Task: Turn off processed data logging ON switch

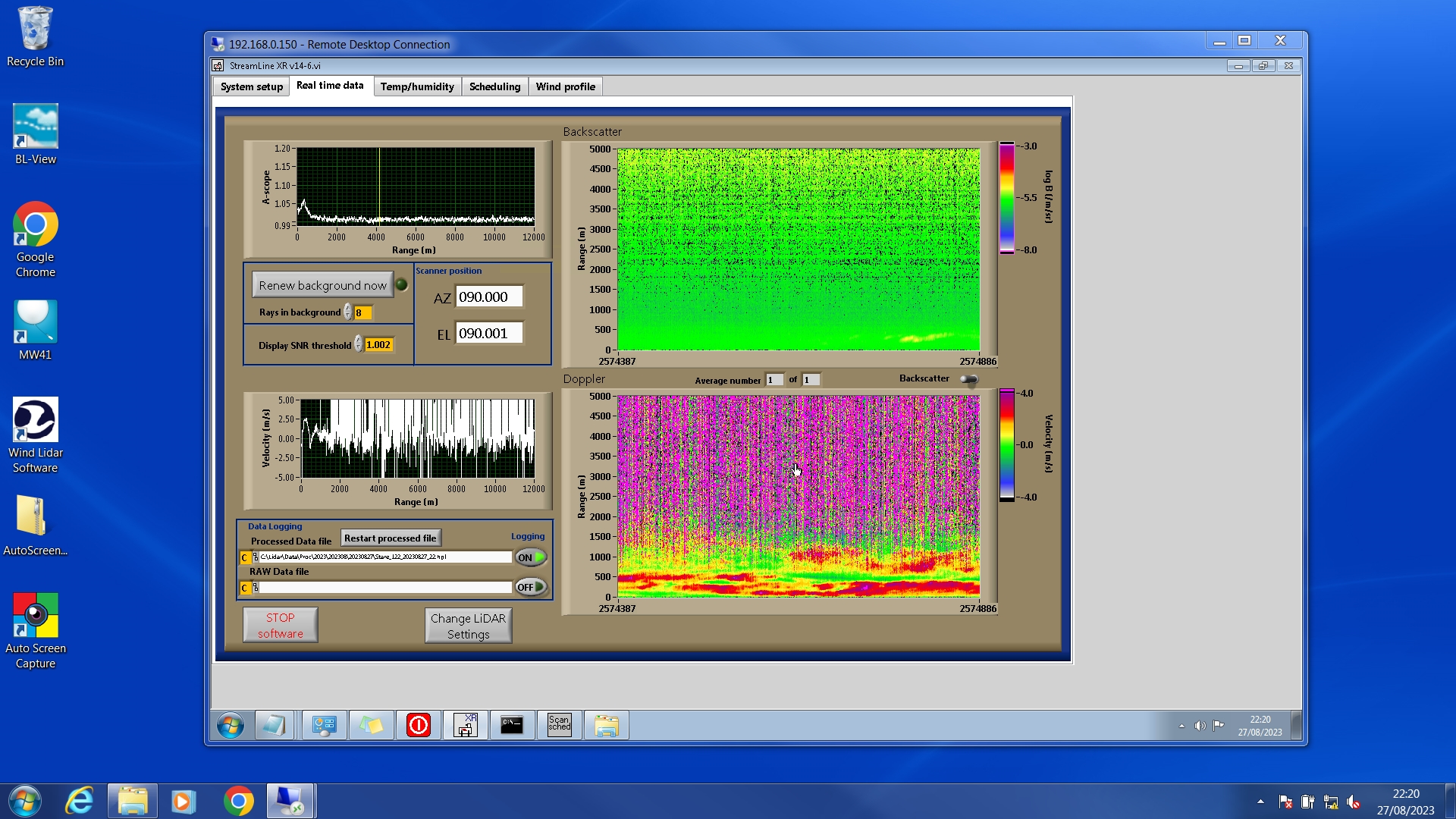Action: click(x=531, y=557)
